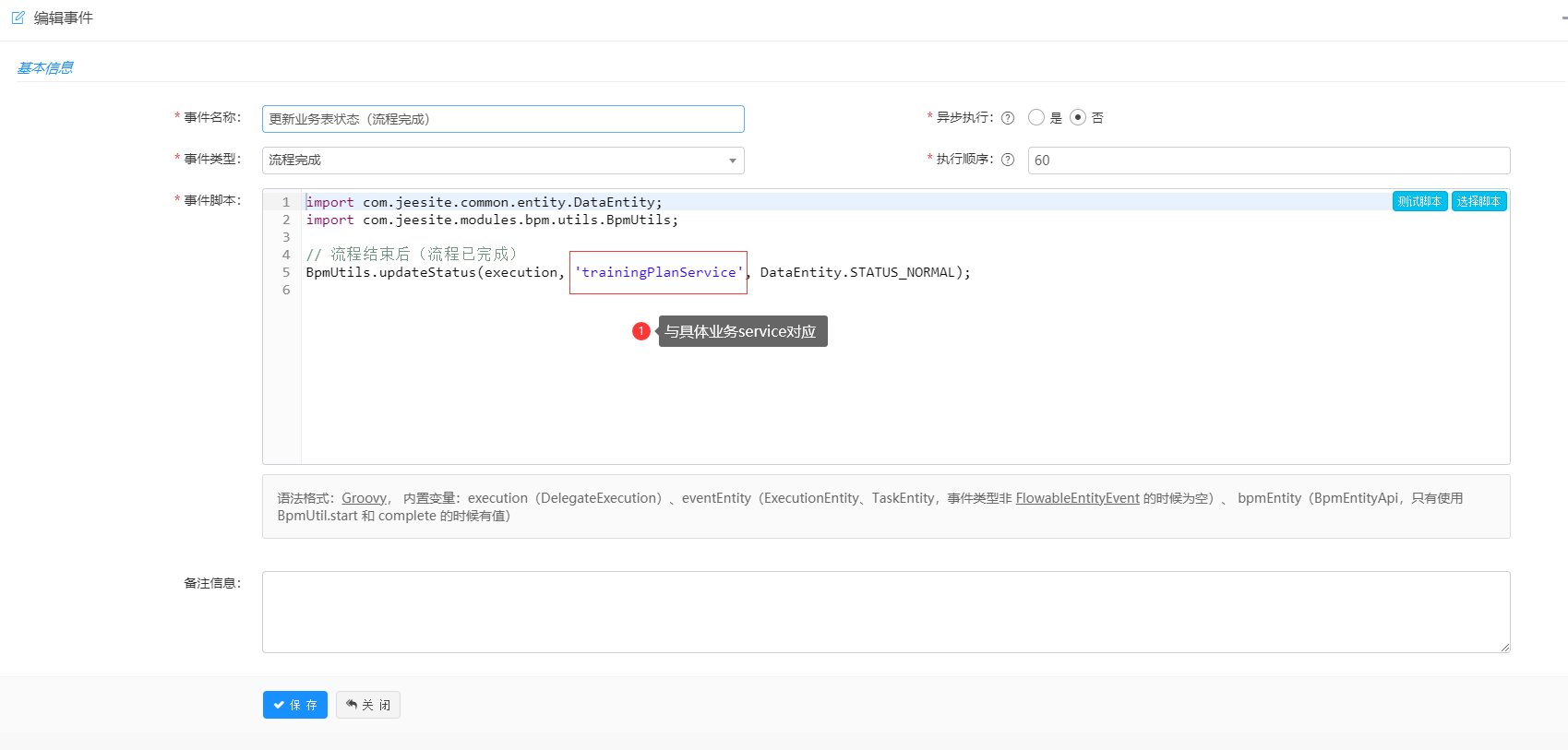This screenshot has height=750, width=1568.
Task: Click the 测试脚本 button
Action: pos(1419,201)
